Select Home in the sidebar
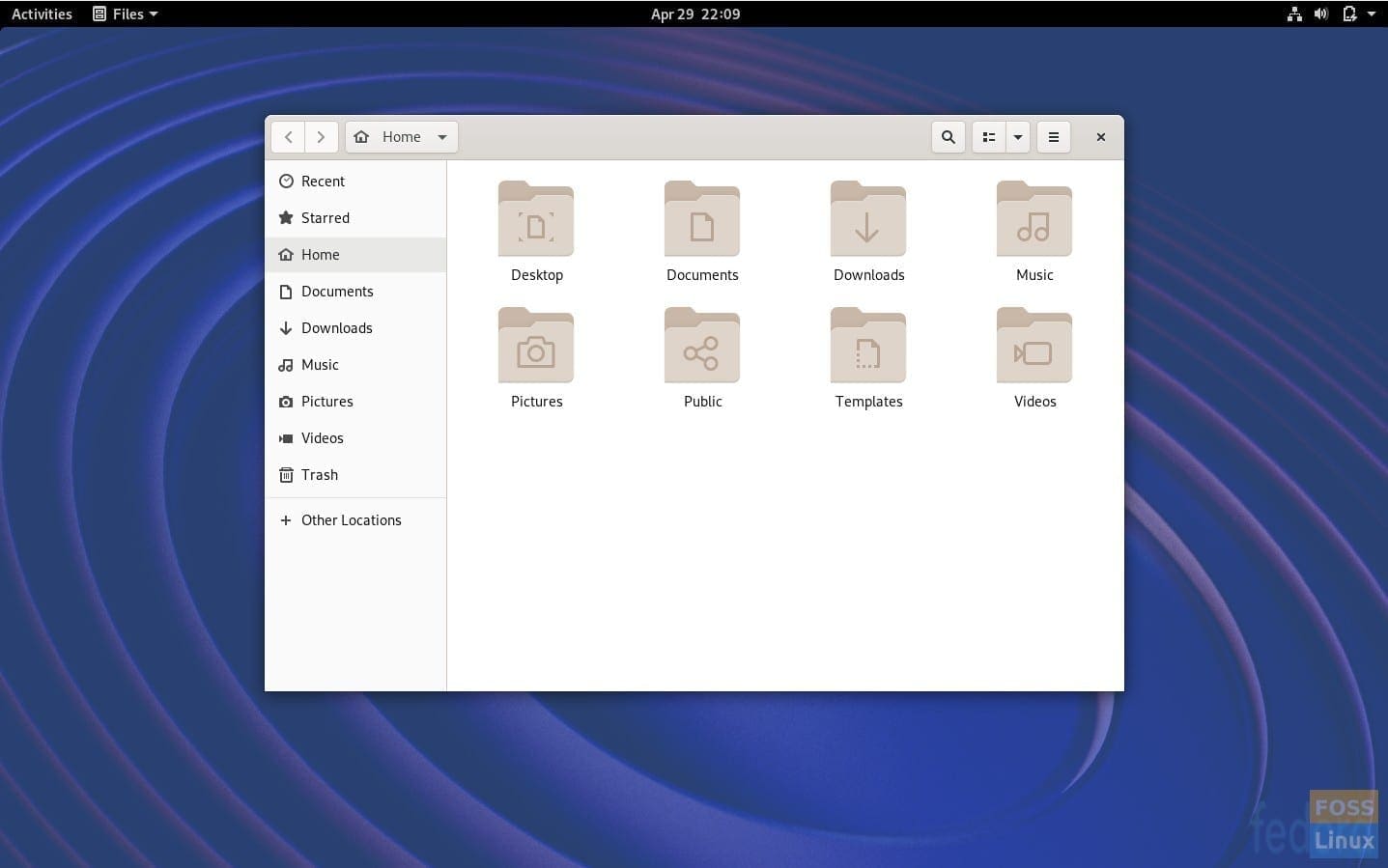 [355, 255]
